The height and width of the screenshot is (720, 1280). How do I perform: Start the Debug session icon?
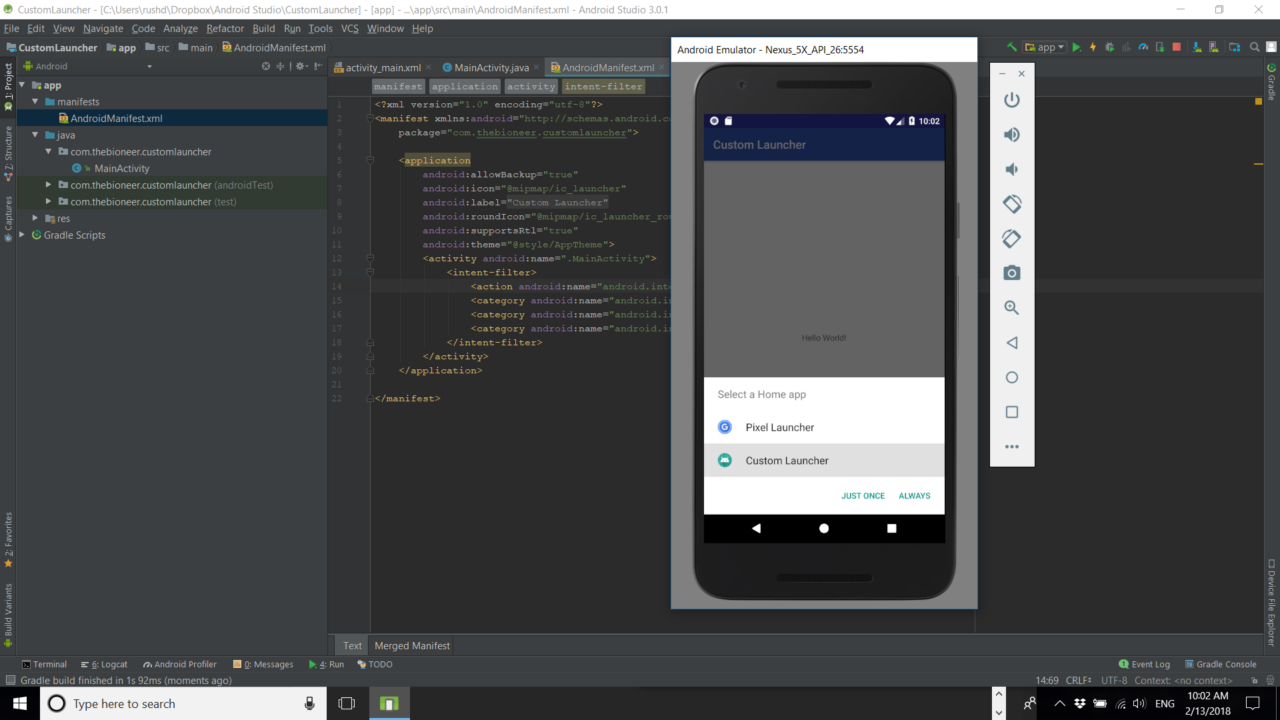coord(1107,46)
